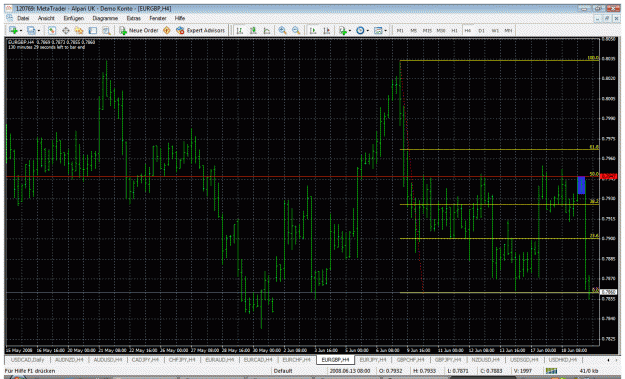Open the Navigator folder-star icon

(x=79, y=30)
